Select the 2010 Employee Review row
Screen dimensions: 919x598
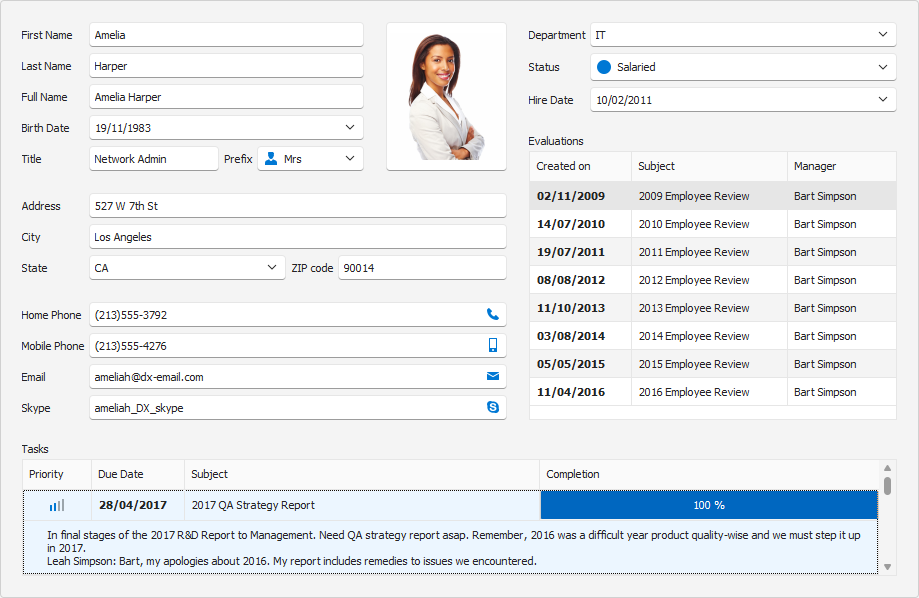pyautogui.click(x=713, y=224)
